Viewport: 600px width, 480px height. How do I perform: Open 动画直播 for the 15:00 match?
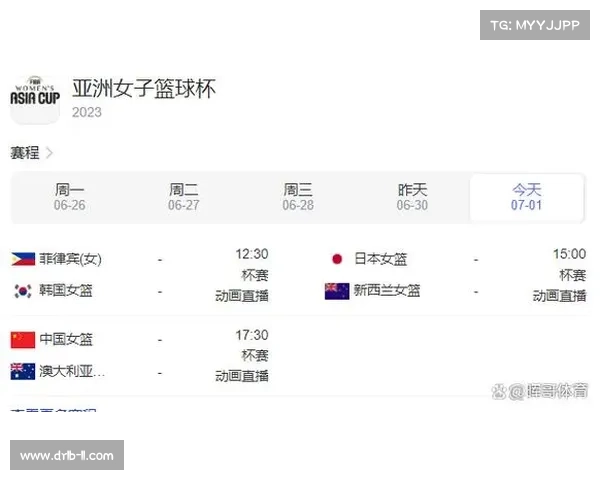[559, 296]
